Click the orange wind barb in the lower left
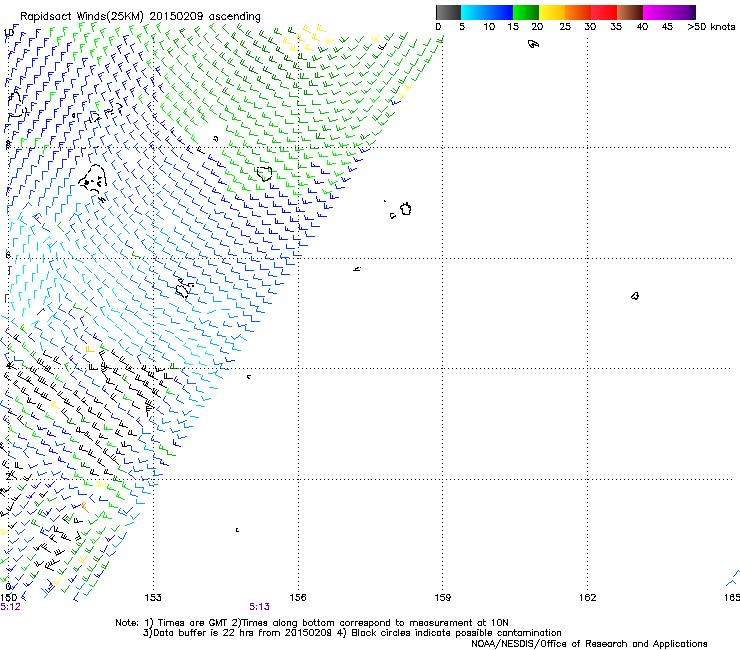740x650 pixels. point(85,508)
